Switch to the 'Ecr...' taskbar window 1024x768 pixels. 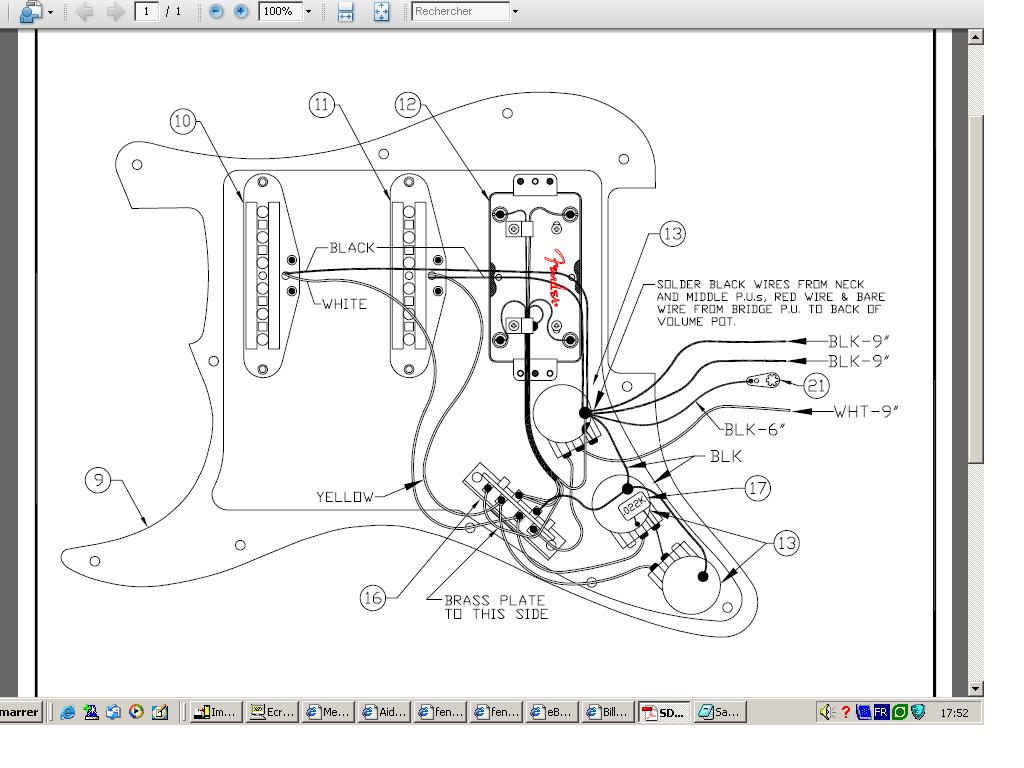pyautogui.click(x=272, y=712)
